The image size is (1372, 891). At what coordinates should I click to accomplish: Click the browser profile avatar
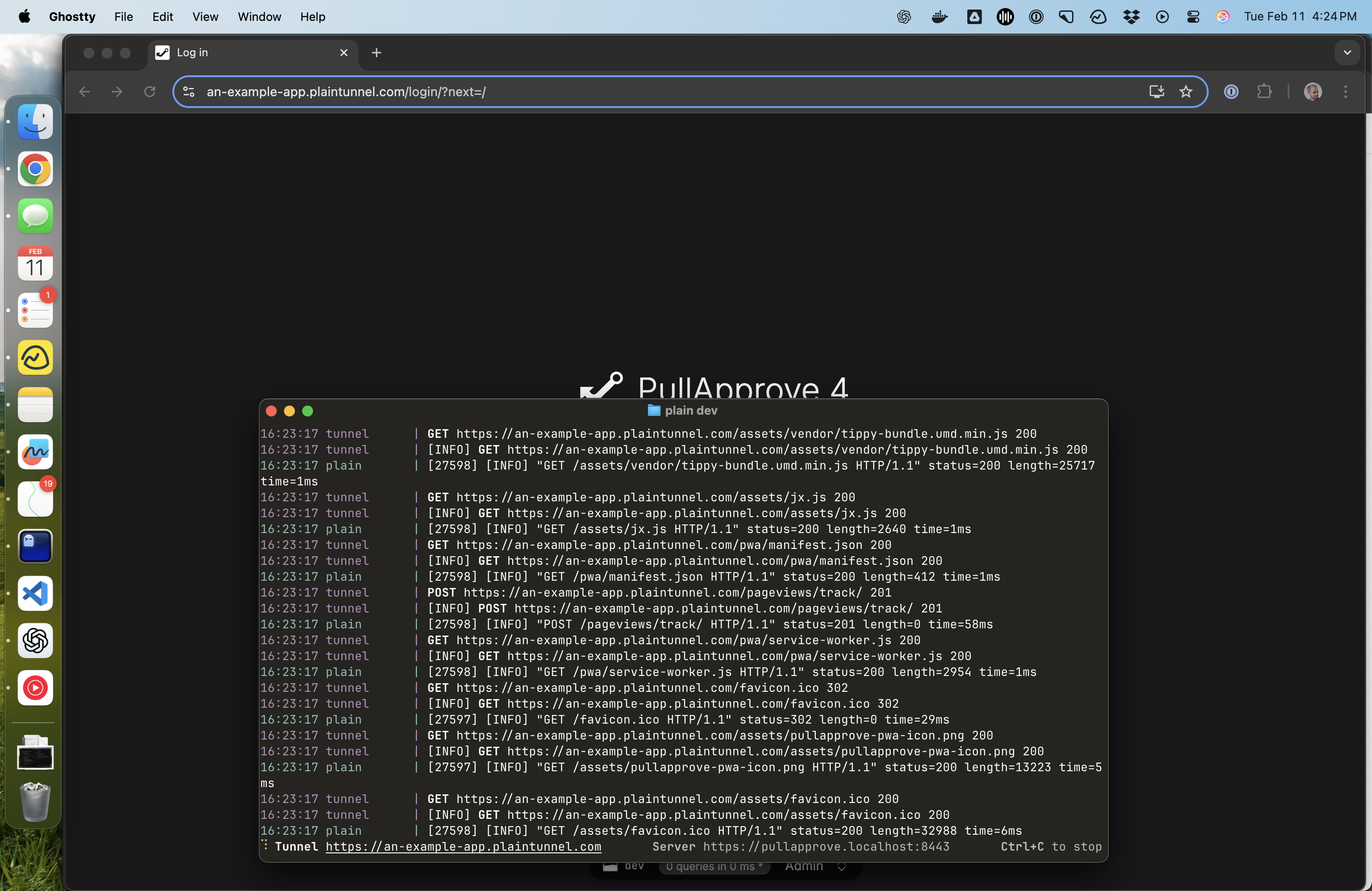point(1313,92)
